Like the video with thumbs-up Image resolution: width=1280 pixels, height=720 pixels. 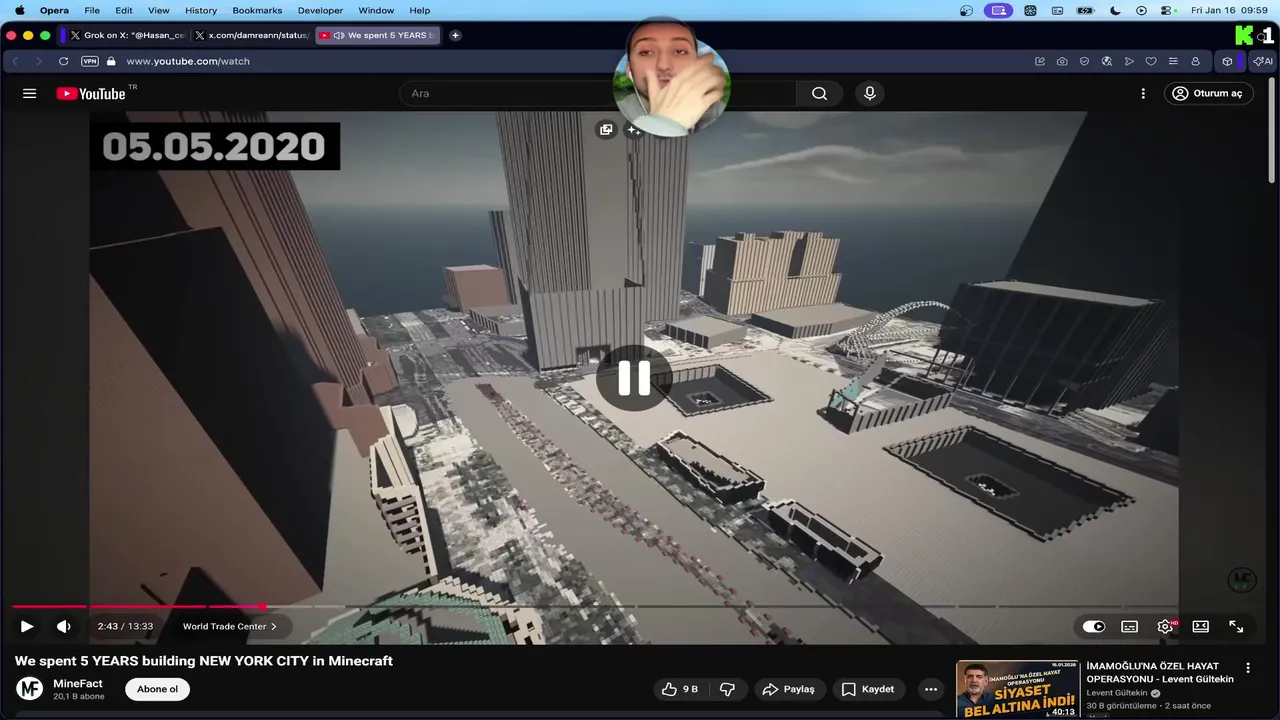tap(680, 689)
